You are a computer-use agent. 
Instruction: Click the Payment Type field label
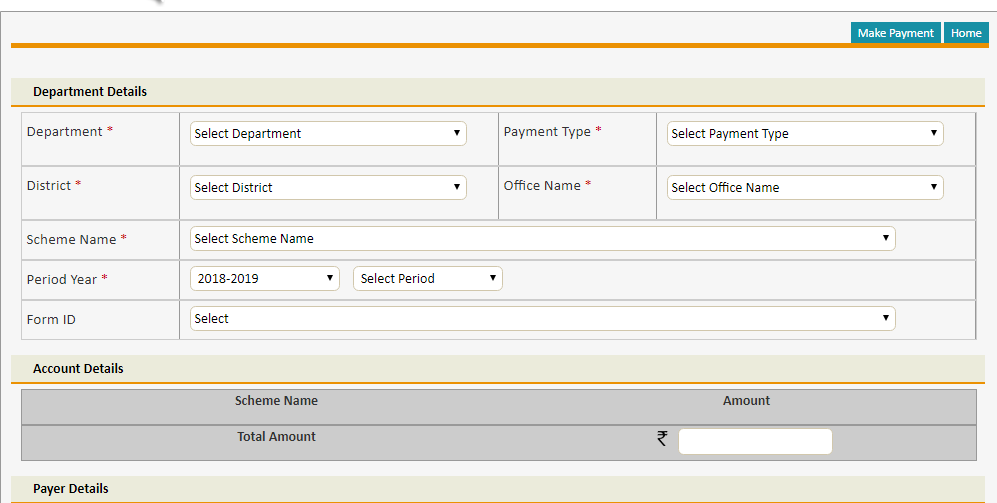point(547,132)
